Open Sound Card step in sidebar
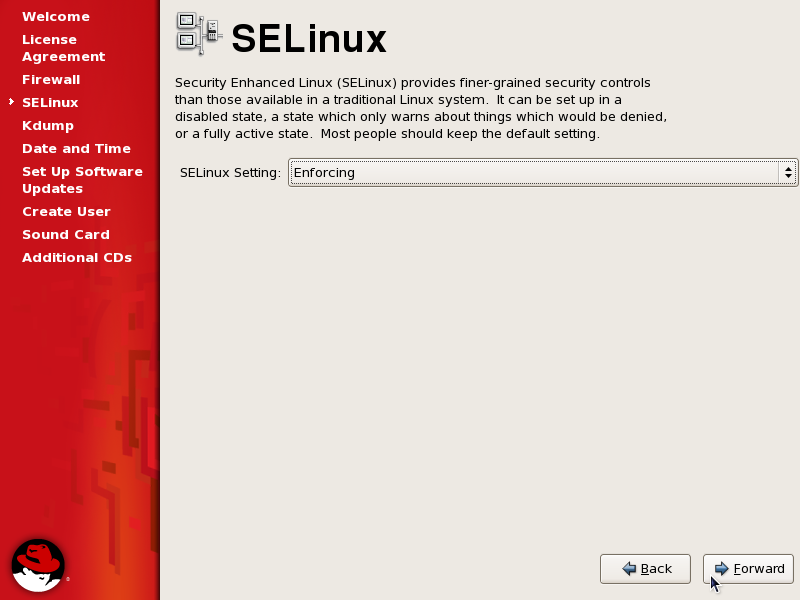The width and height of the screenshot is (800, 600). (x=66, y=235)
